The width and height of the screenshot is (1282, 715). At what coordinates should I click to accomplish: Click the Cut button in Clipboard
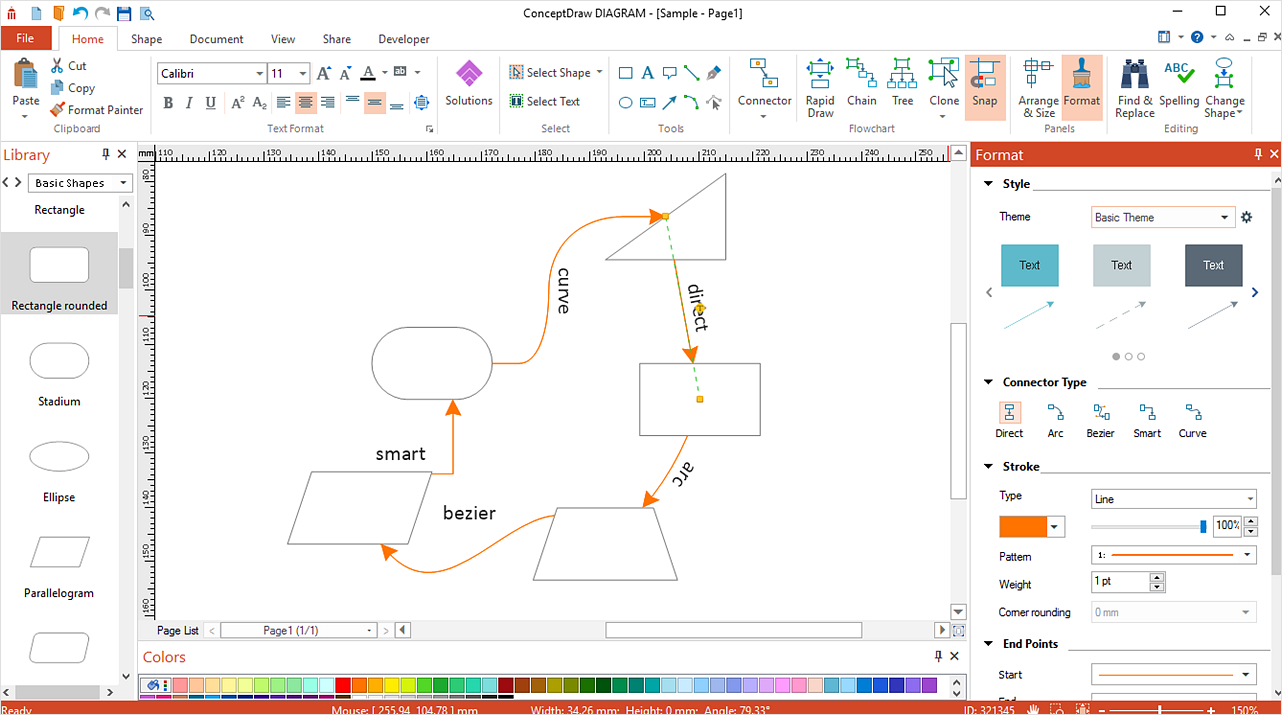tap(68, 66)
